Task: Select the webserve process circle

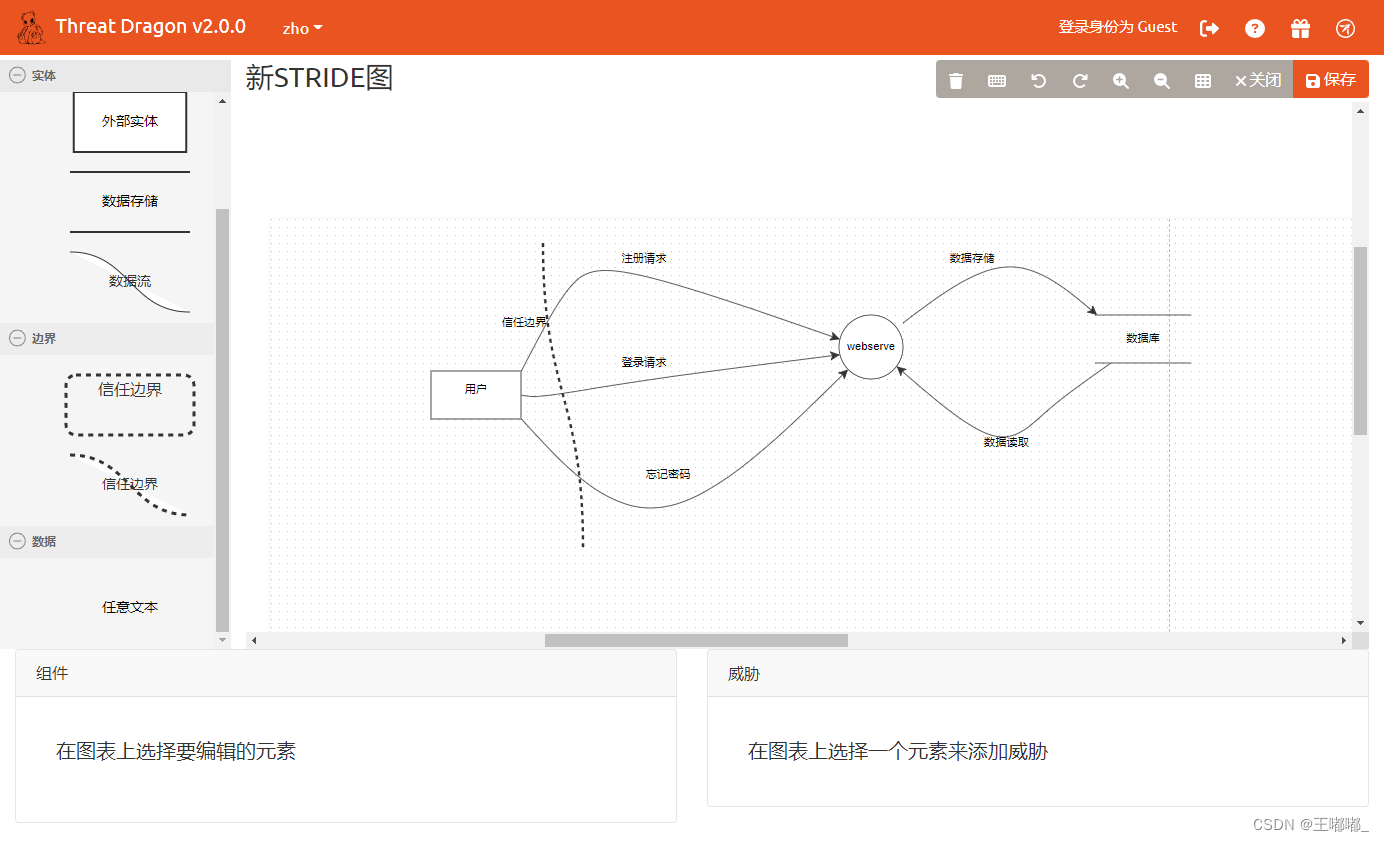Action: tap(871, 347)
